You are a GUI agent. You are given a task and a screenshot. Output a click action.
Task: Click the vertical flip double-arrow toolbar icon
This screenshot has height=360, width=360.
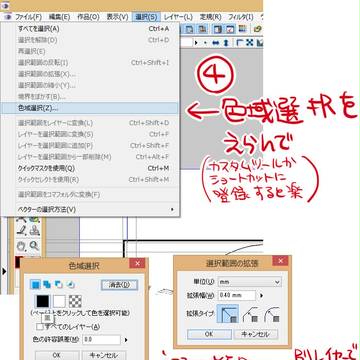click(226, 43)
